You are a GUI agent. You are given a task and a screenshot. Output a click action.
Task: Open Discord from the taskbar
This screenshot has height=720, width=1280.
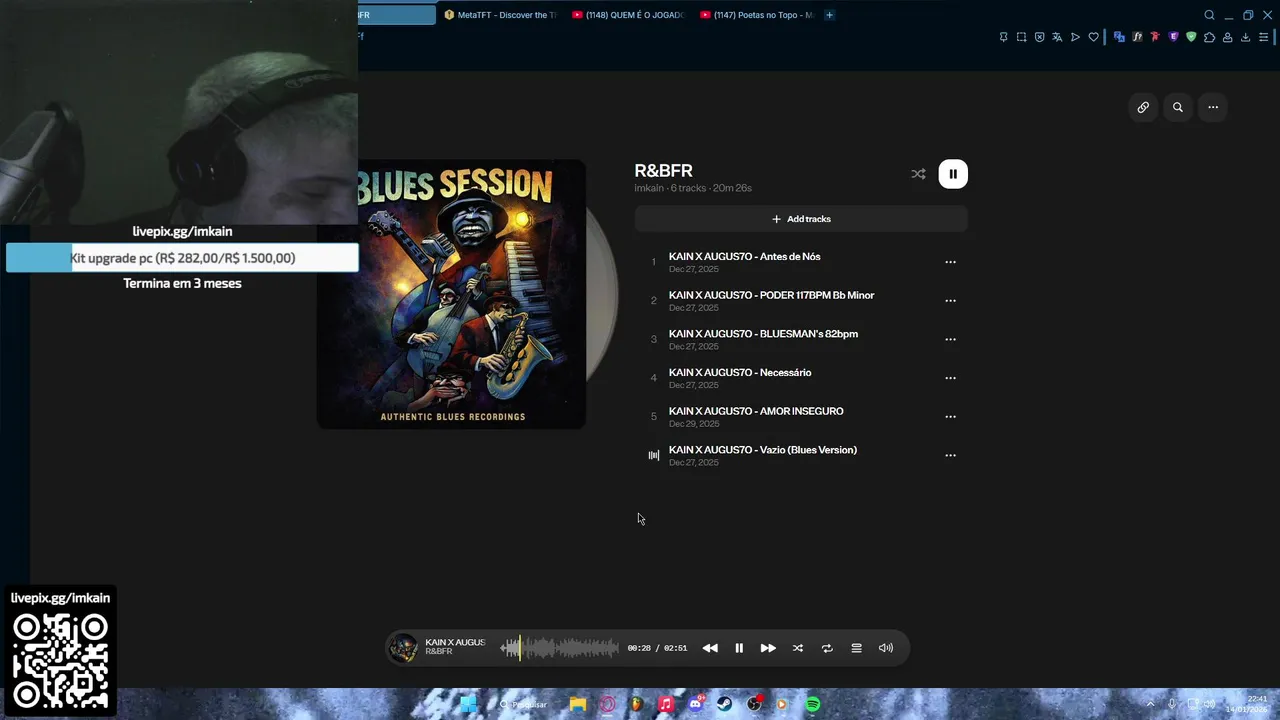point(695,704)
